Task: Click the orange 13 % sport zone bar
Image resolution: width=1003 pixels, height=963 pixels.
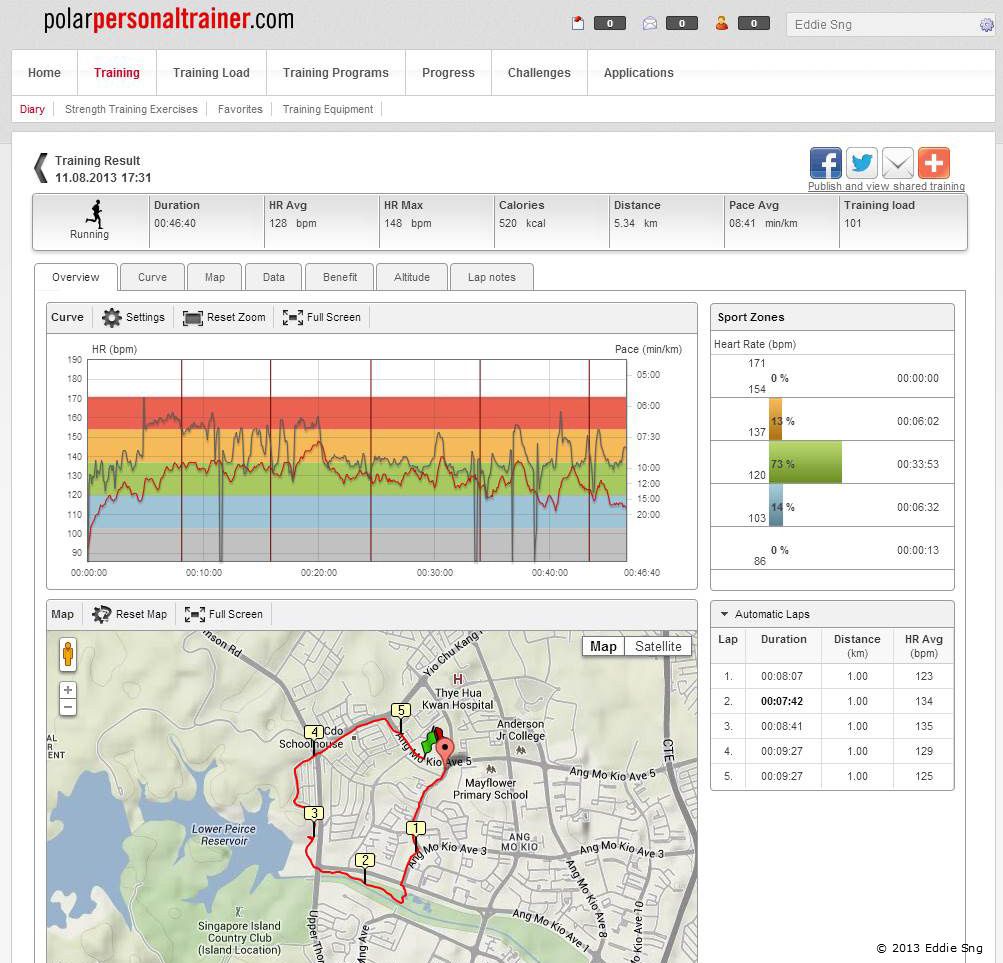Action: coord(775,420)
